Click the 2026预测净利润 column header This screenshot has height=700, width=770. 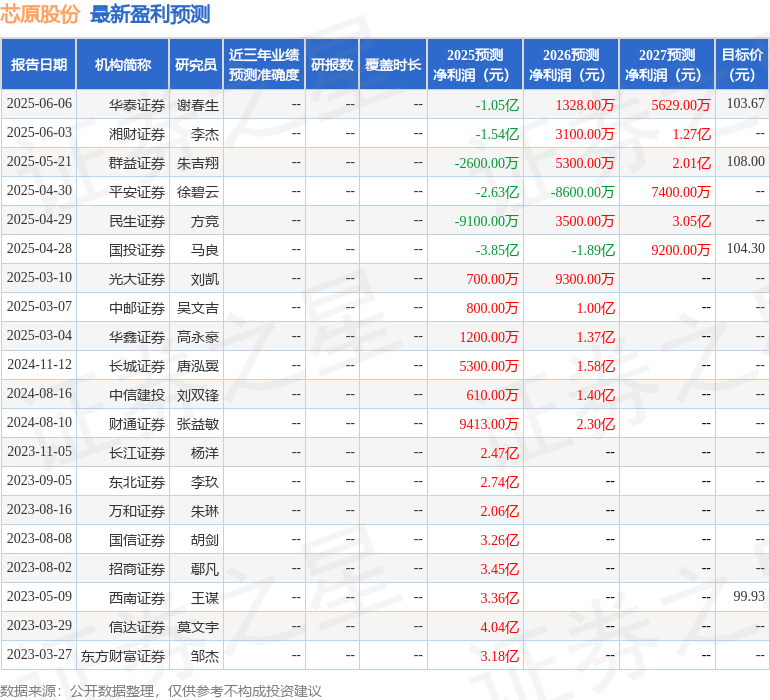(x=570, y=65)
